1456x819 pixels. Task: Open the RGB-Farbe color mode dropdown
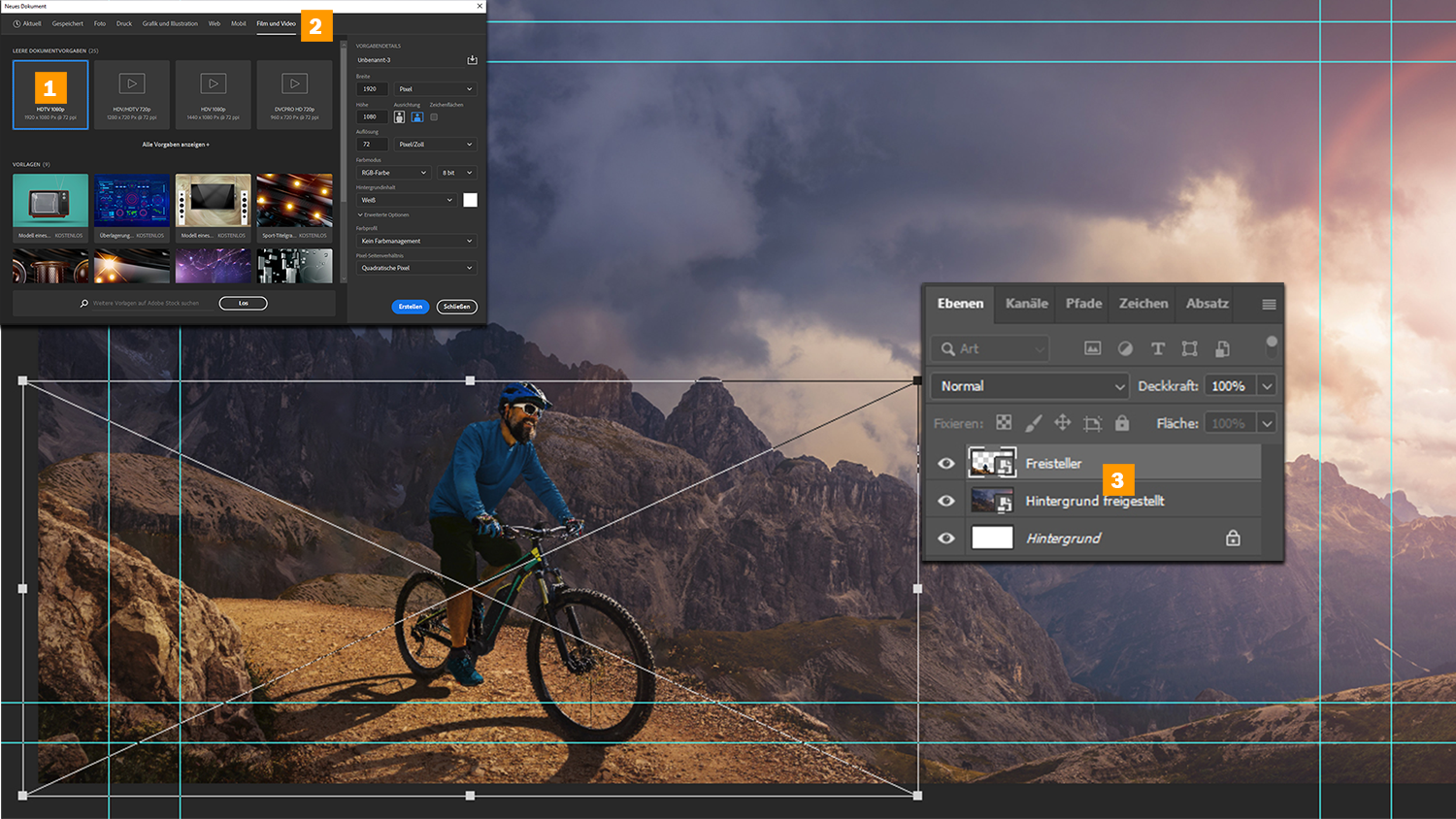click(393, 173)
